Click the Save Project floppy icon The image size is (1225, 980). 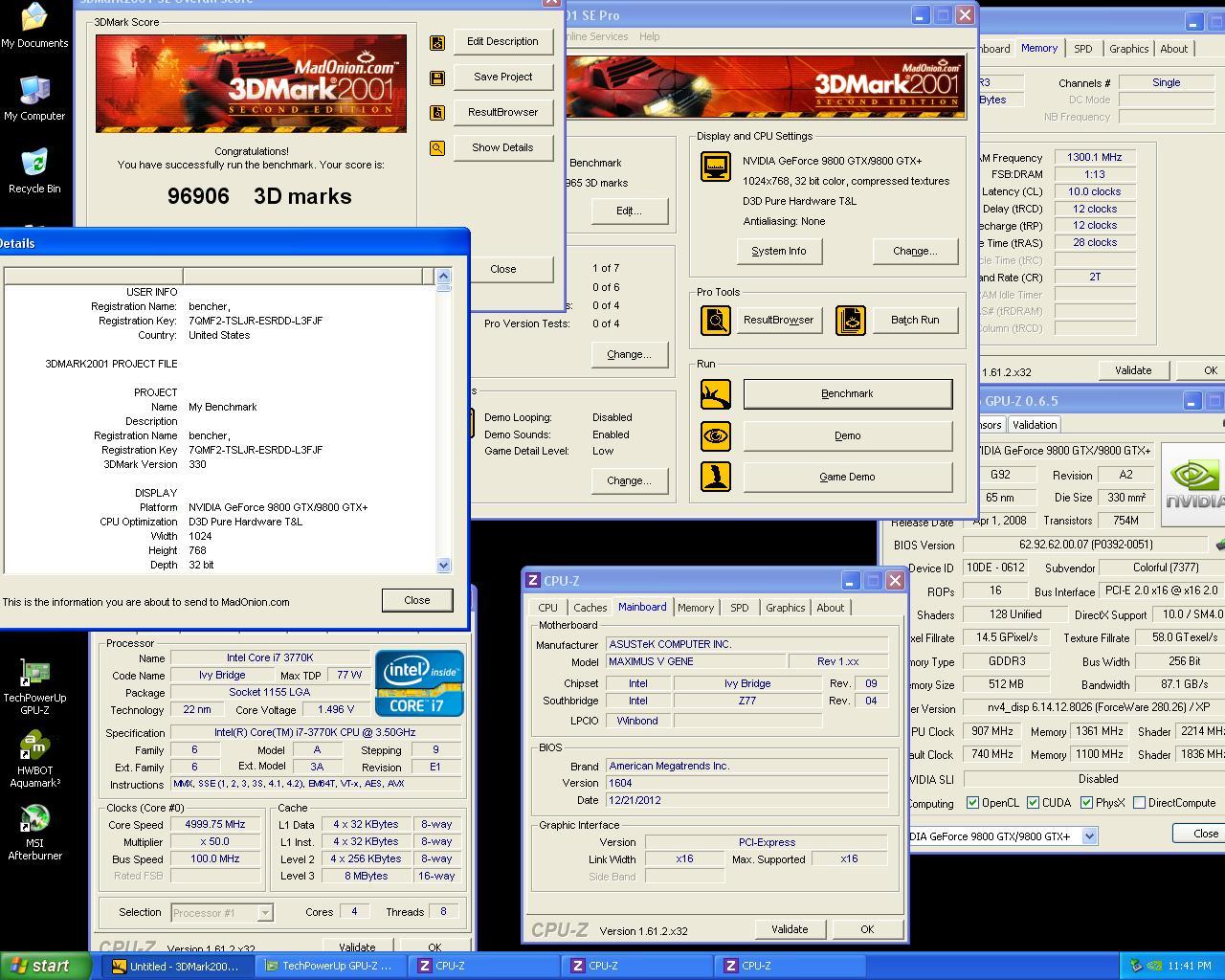(437, 78)
